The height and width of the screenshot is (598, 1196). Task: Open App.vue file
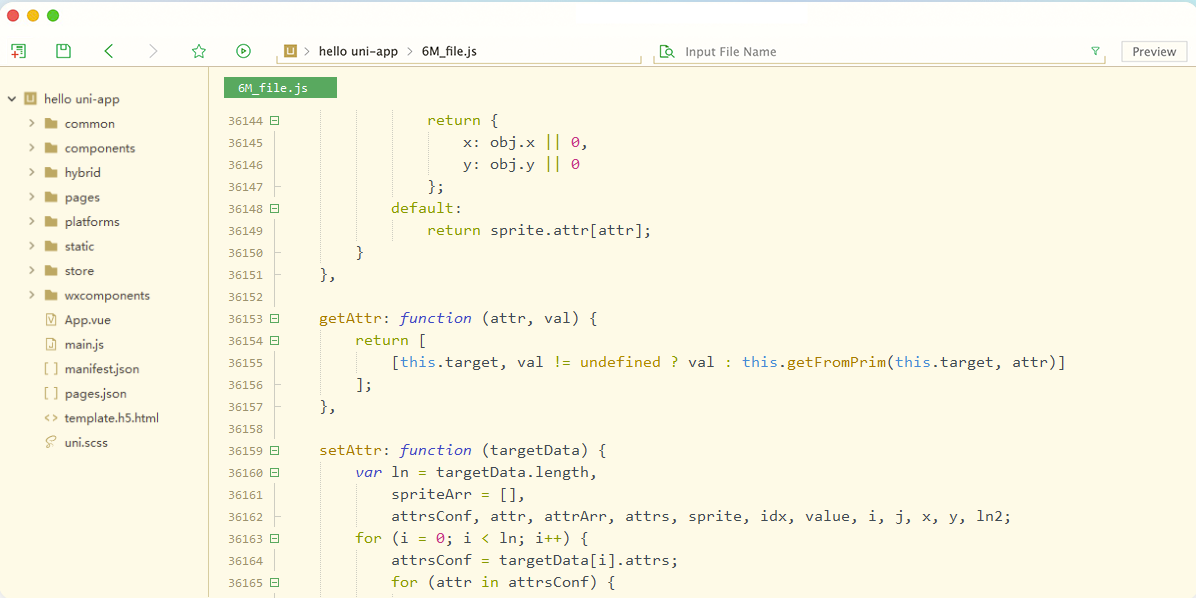[88, 320]
